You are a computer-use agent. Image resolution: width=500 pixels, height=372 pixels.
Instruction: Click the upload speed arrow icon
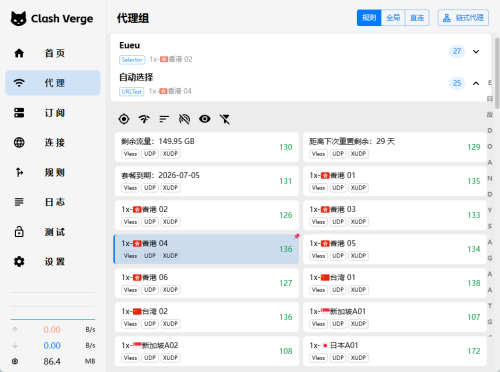pyautogui.click(x=15, y=329)
